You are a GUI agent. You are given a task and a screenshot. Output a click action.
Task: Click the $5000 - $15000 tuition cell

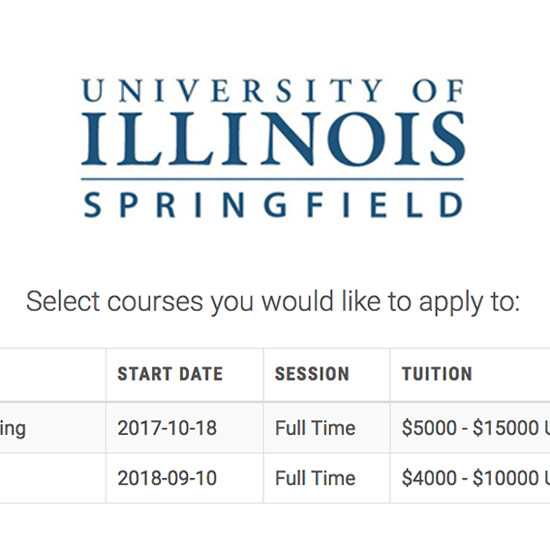(470, 428)
